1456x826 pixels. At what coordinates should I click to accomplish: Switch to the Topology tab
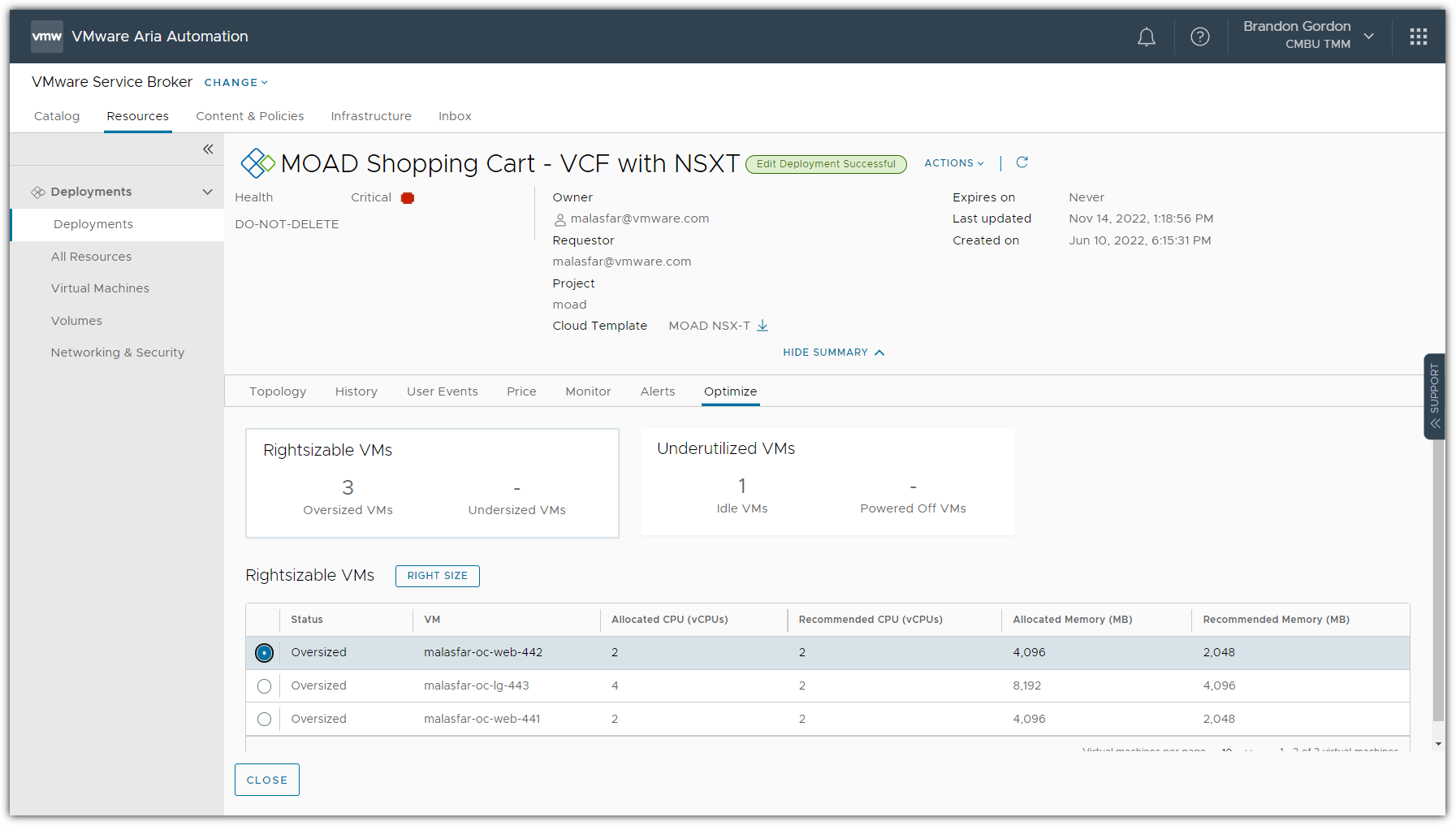click(x=278, y=391)
